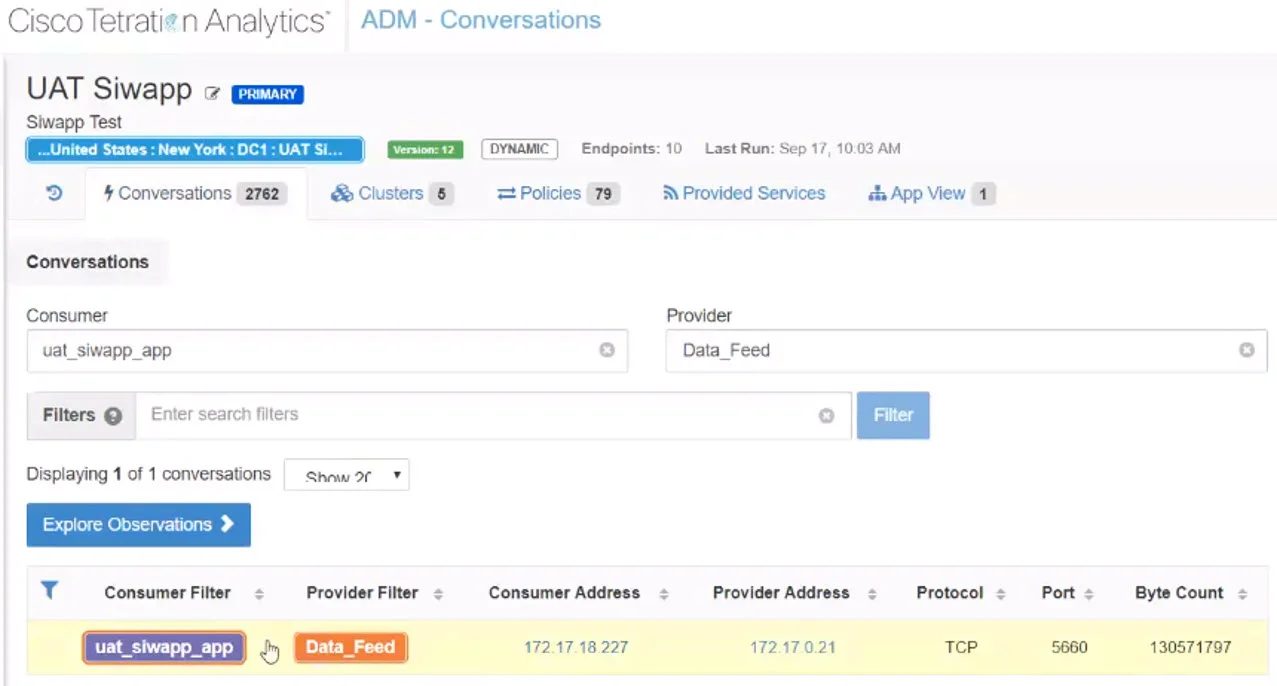The width and height of the screenshot is (1277, 686).
Task: Open the history tab icon
Action: [x=54, y=193]
